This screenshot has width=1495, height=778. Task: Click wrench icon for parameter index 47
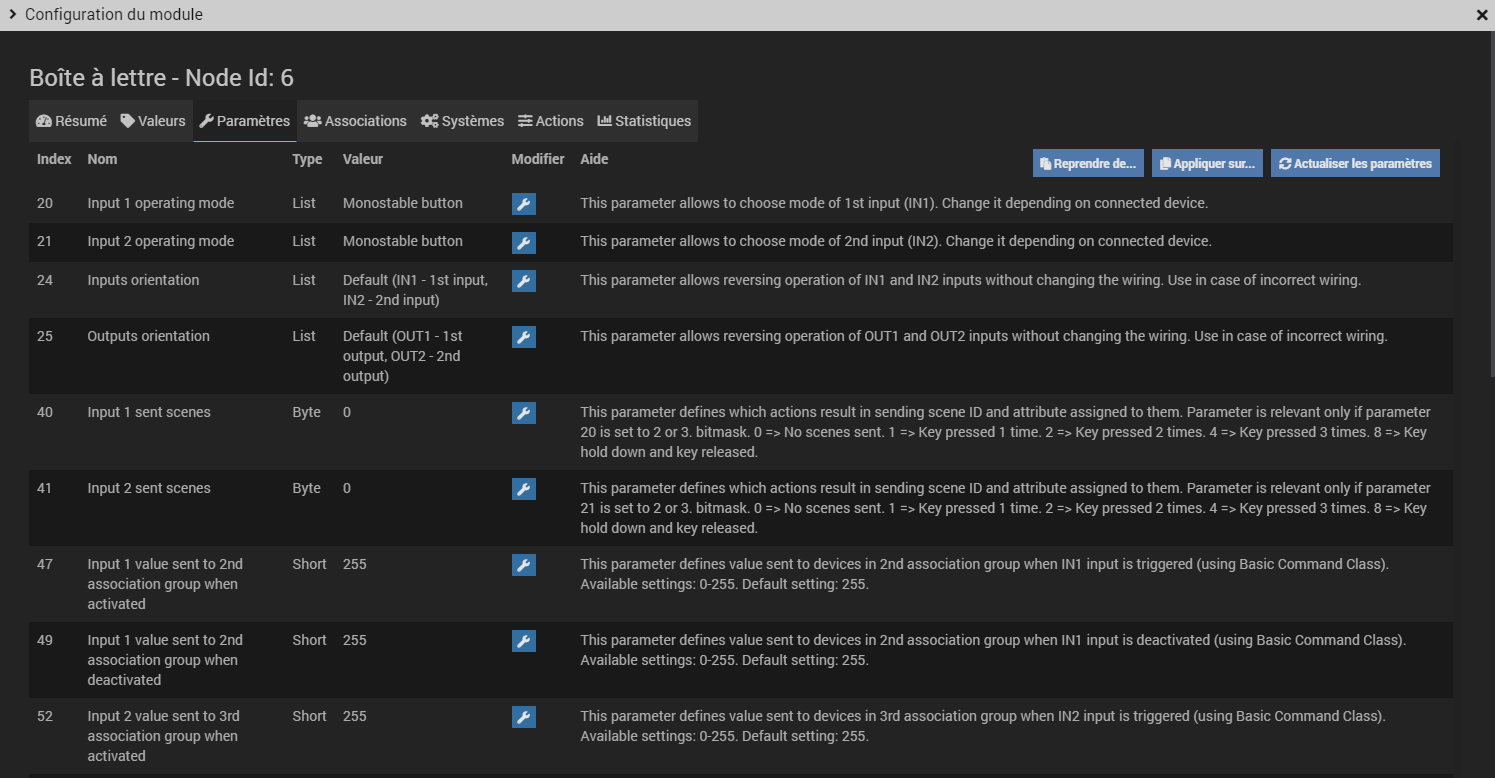pos(523,565)
